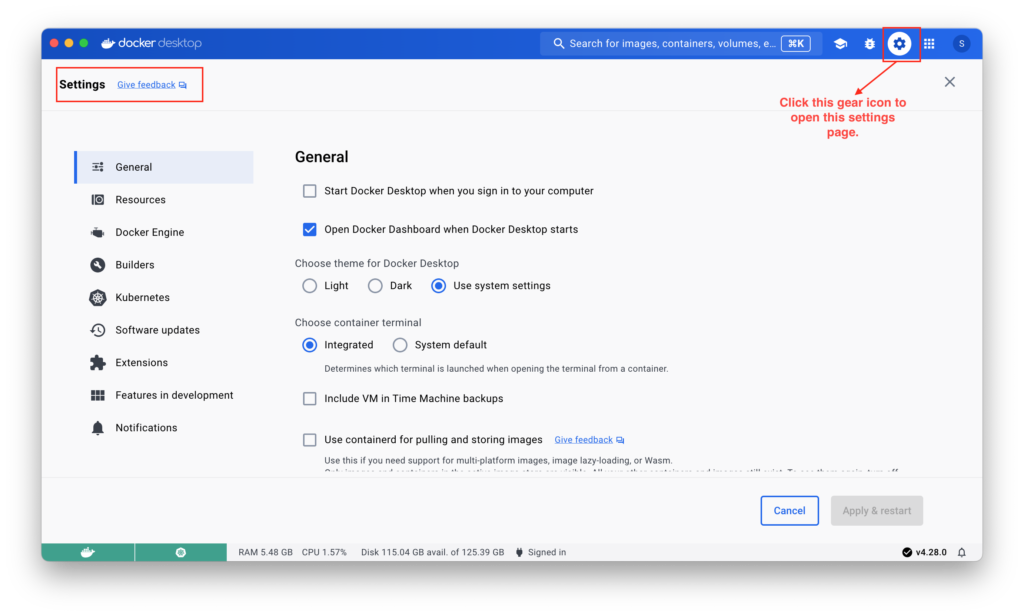Image resolution: width=1024 pixels, height=616 pixels.
Task: Enable Start Docker Desktop at sign in
Action: pos(310,191)
